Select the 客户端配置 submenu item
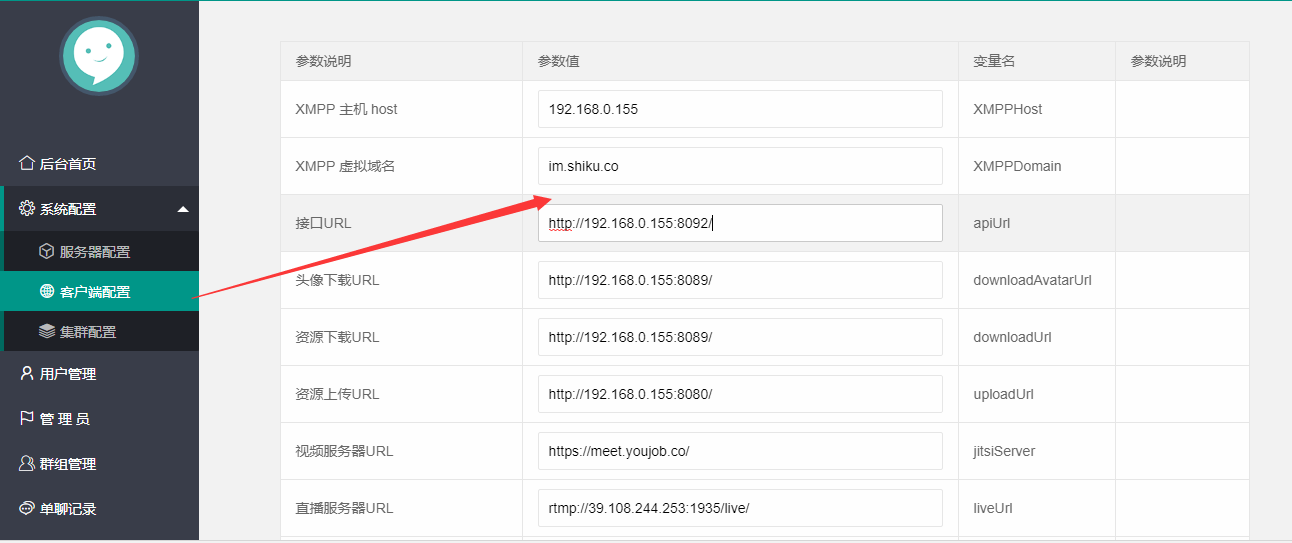 [100, 291]
